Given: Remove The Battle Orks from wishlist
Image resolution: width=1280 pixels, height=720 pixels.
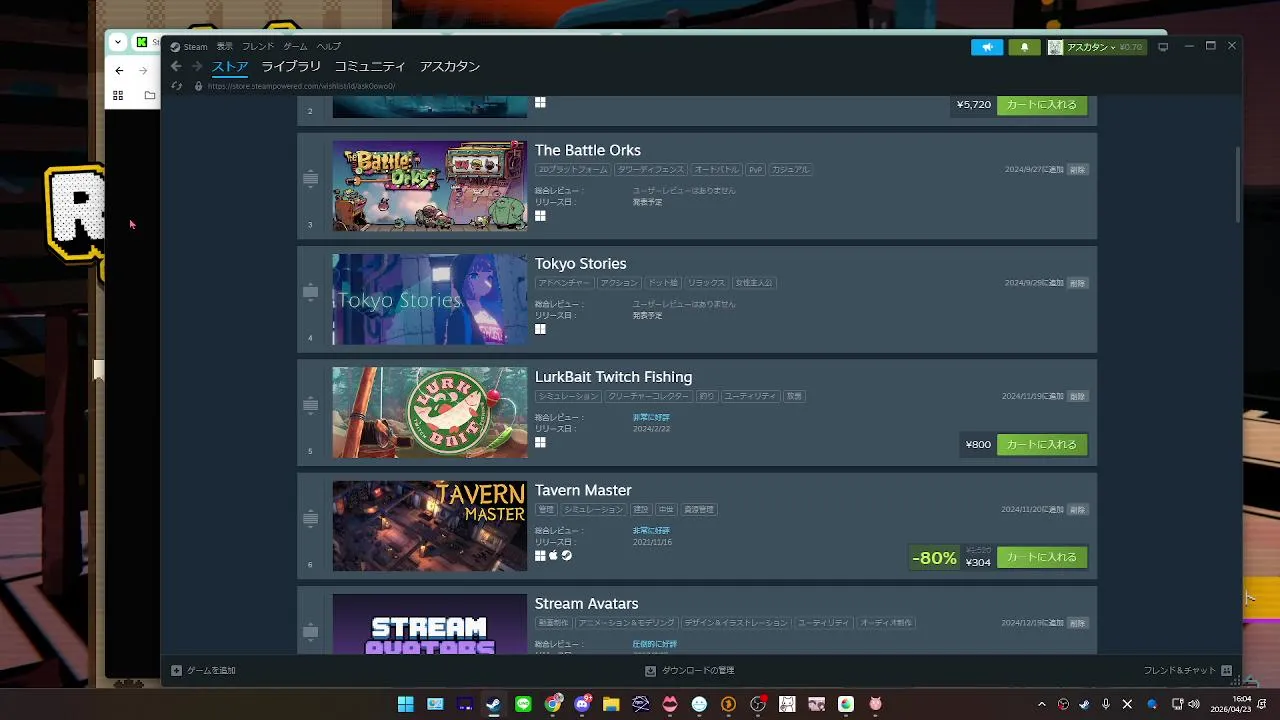Looking at the screenshot, I should [x=1077, y=170].
